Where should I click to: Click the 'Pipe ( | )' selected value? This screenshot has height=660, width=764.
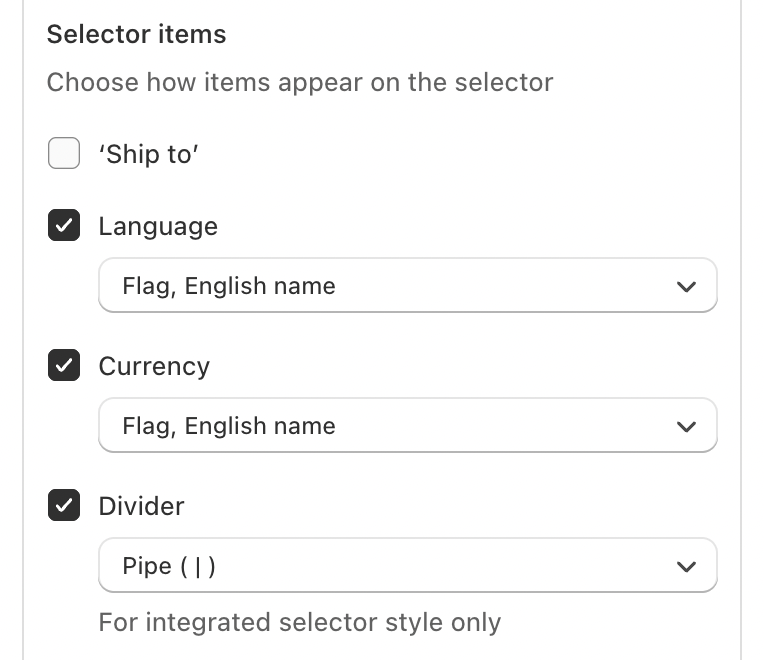pos(169,566)
